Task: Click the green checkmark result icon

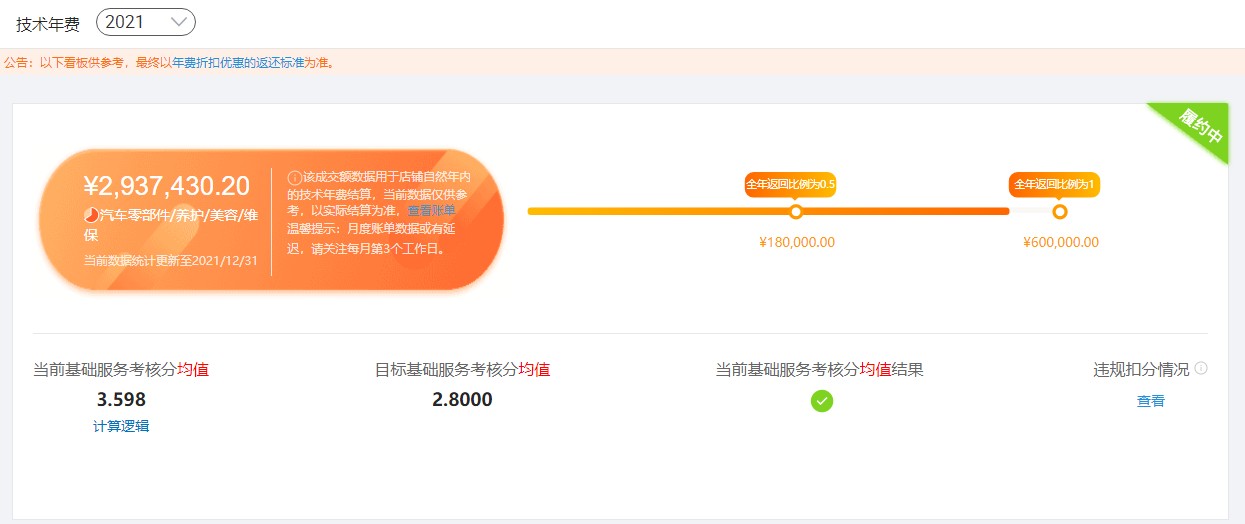Action: point(822,401)
